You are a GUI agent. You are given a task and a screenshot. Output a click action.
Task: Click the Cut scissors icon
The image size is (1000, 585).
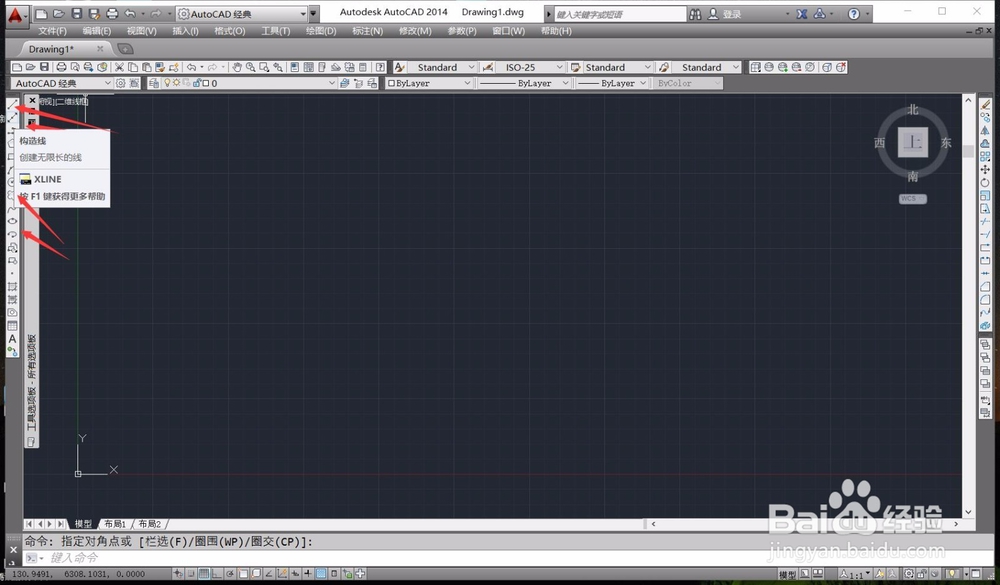click(x=119, y=67)
